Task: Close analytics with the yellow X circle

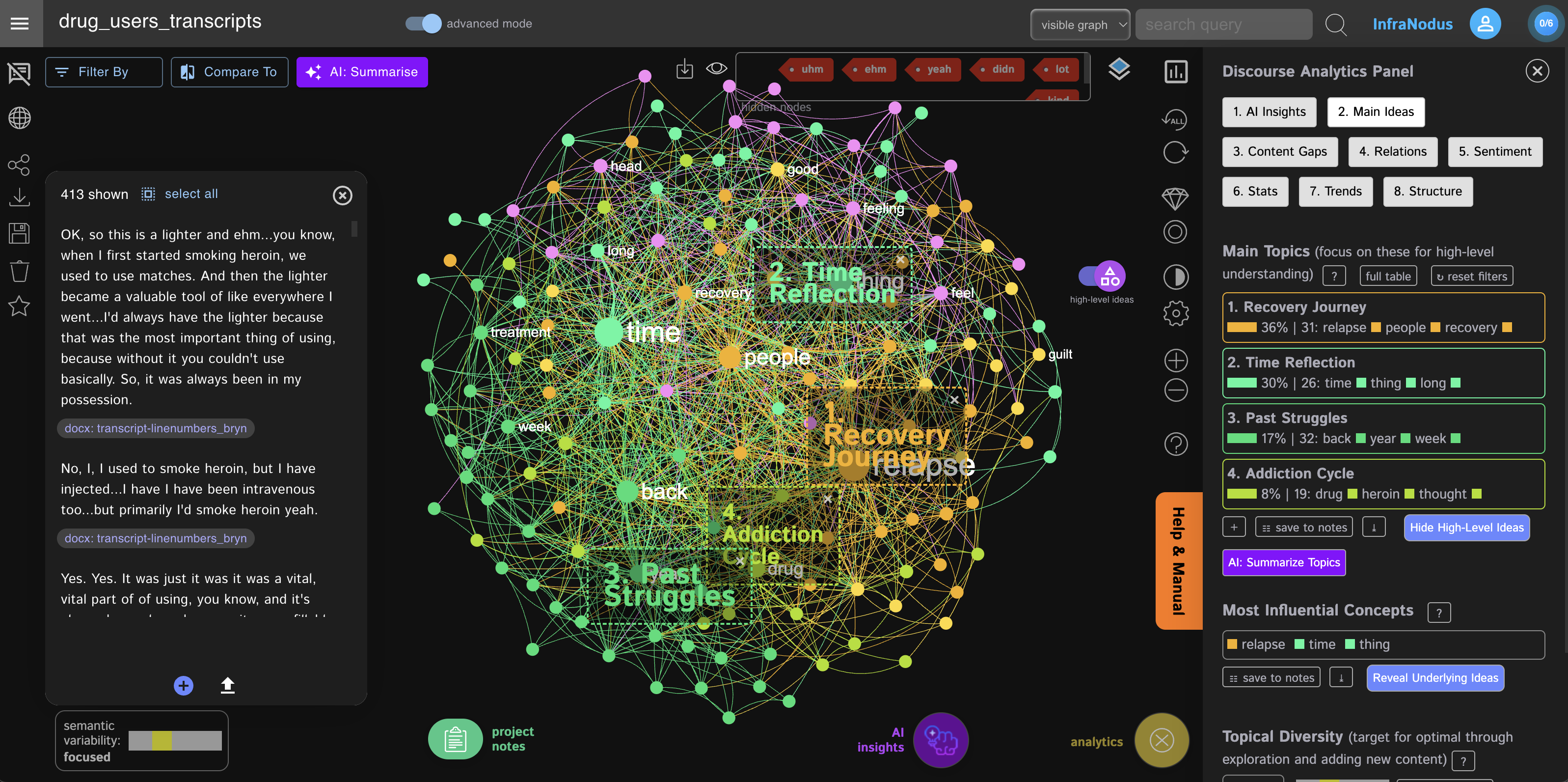Action: pyautogui.click(x=1162, y=741)
